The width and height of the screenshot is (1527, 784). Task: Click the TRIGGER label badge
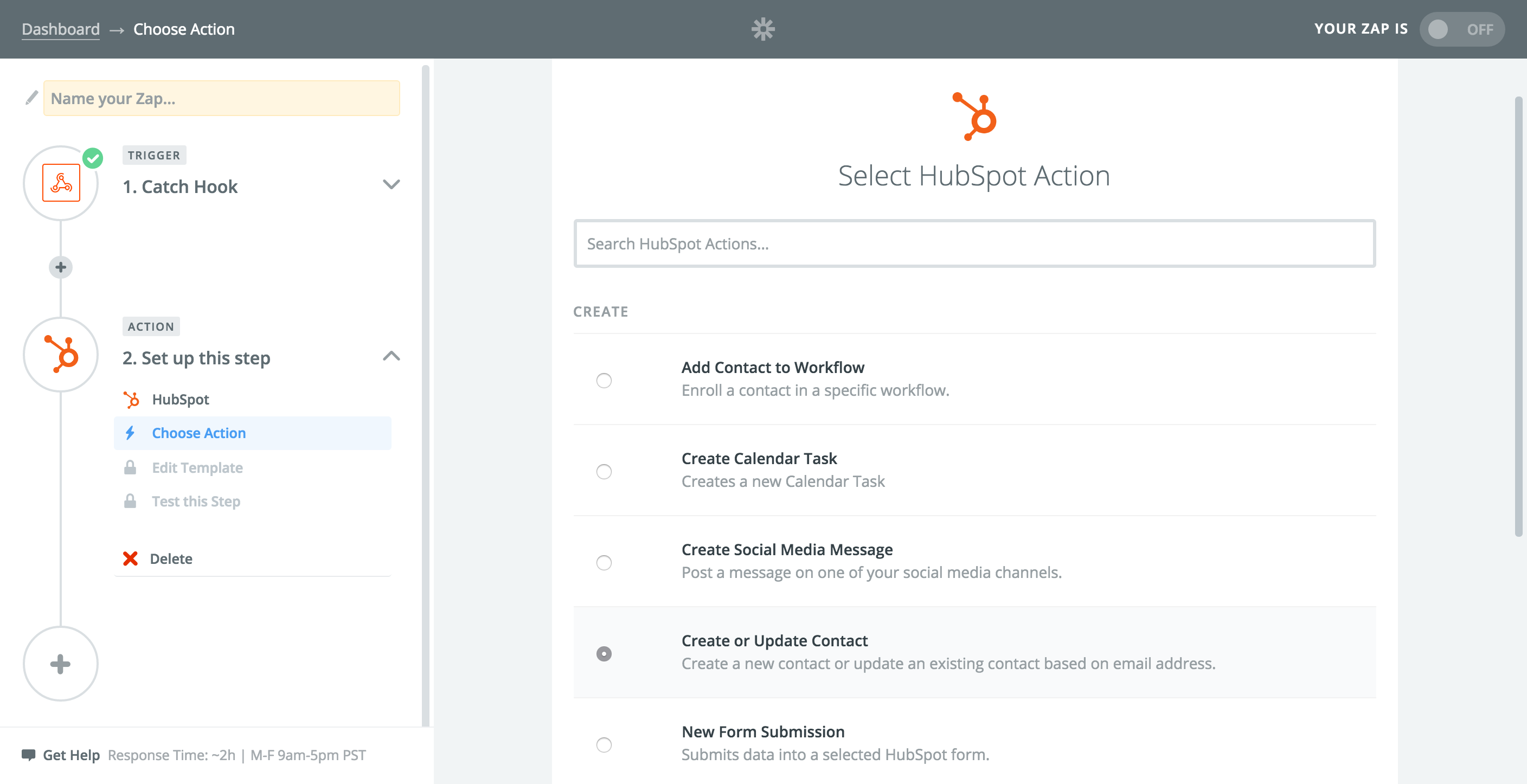pyautogui.click(x=154, y=155)
